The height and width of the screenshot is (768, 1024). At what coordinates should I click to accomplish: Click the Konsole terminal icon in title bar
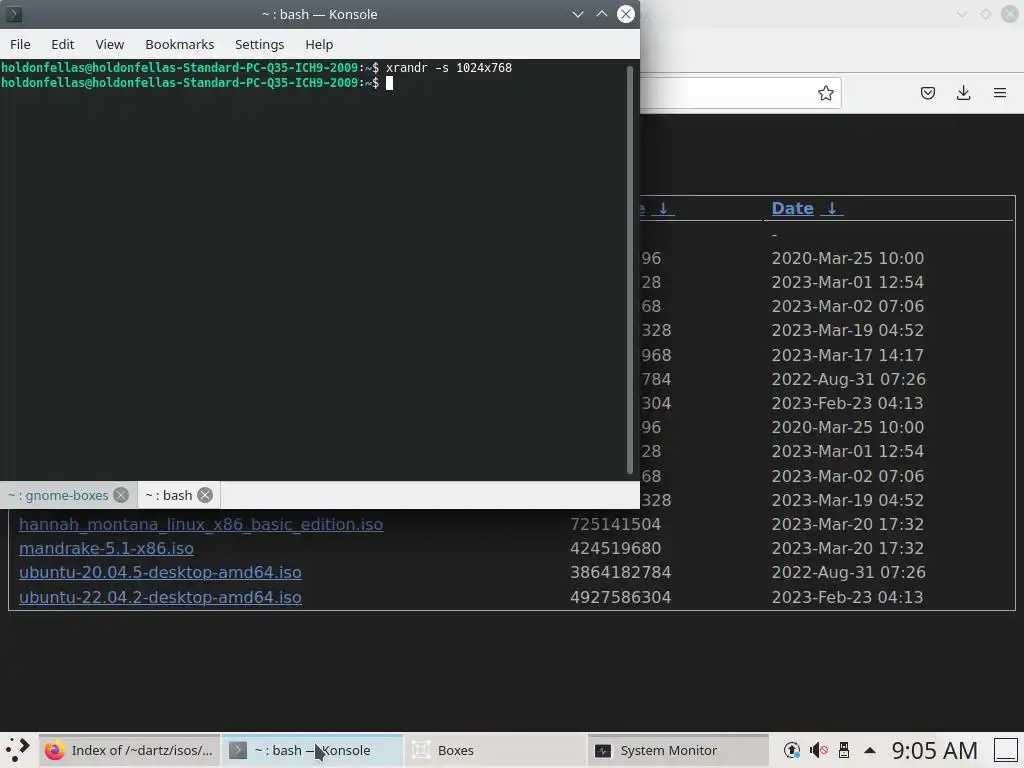coord(14,14)
